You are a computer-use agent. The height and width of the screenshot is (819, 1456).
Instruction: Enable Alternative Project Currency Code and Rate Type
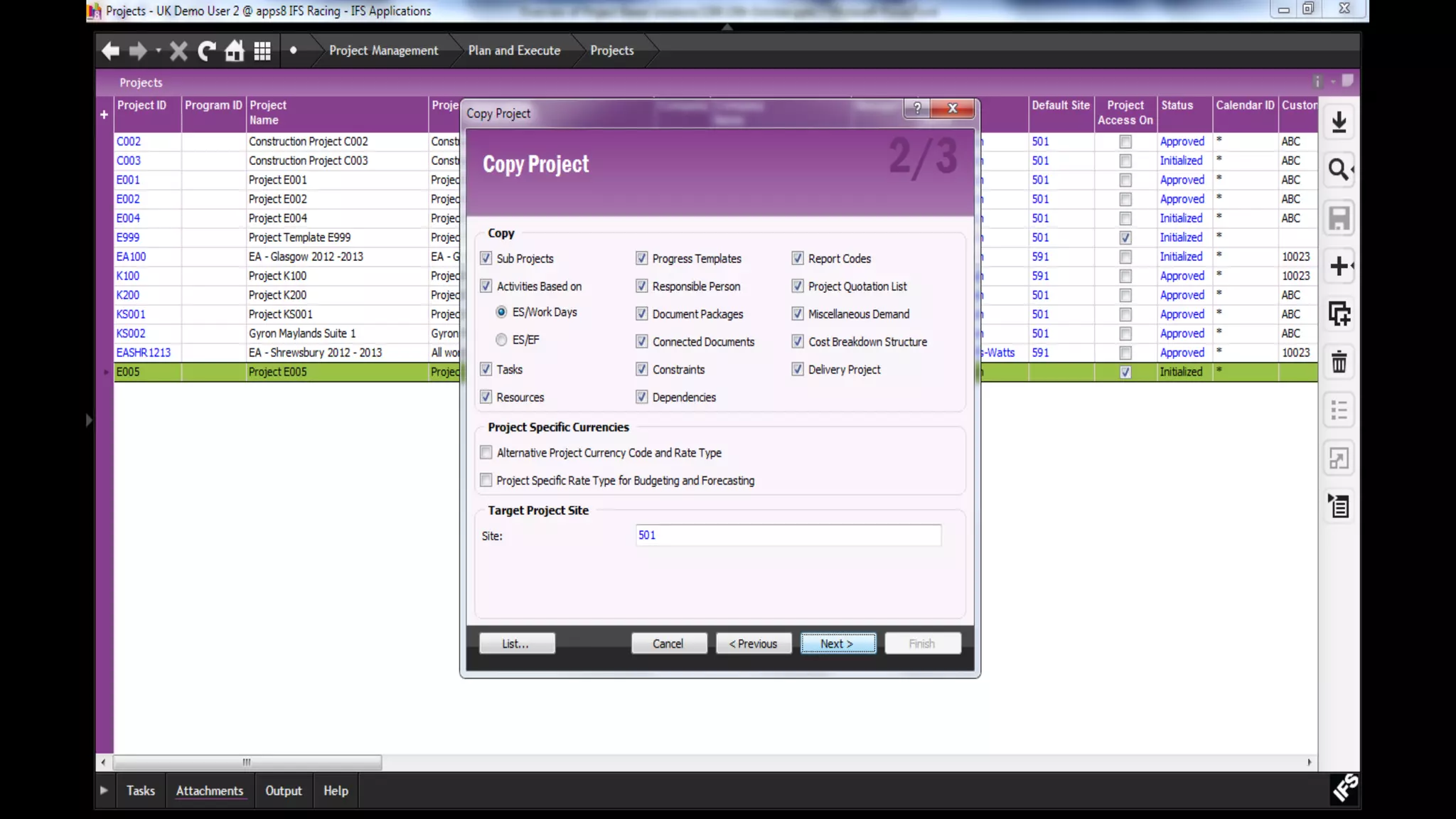pyautogui.click(x=486, y=452)
